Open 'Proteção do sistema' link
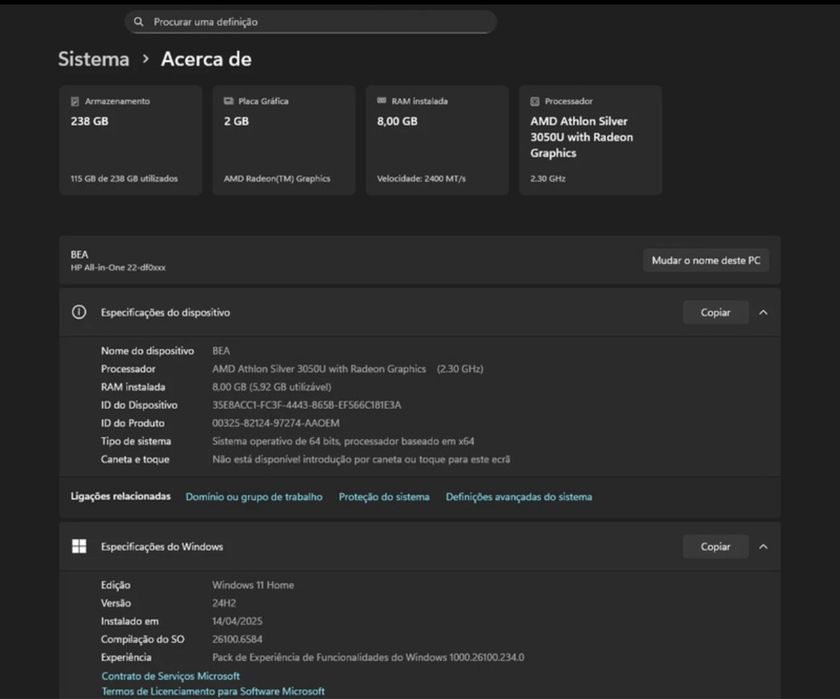 pyautogui.click(x=384, y=497)
